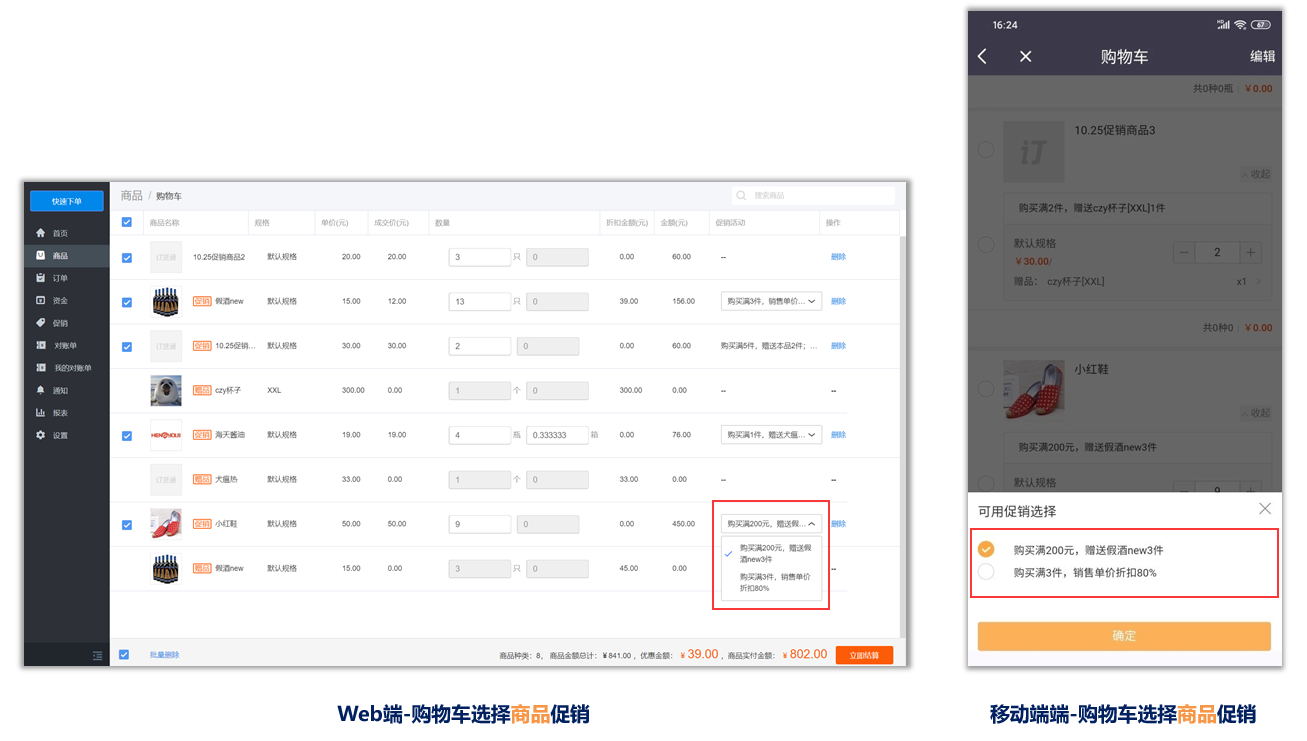The image size is (1307, 741).
Task: Close the 可用促销选择 sheet
Action: (x=1265, y=509)
